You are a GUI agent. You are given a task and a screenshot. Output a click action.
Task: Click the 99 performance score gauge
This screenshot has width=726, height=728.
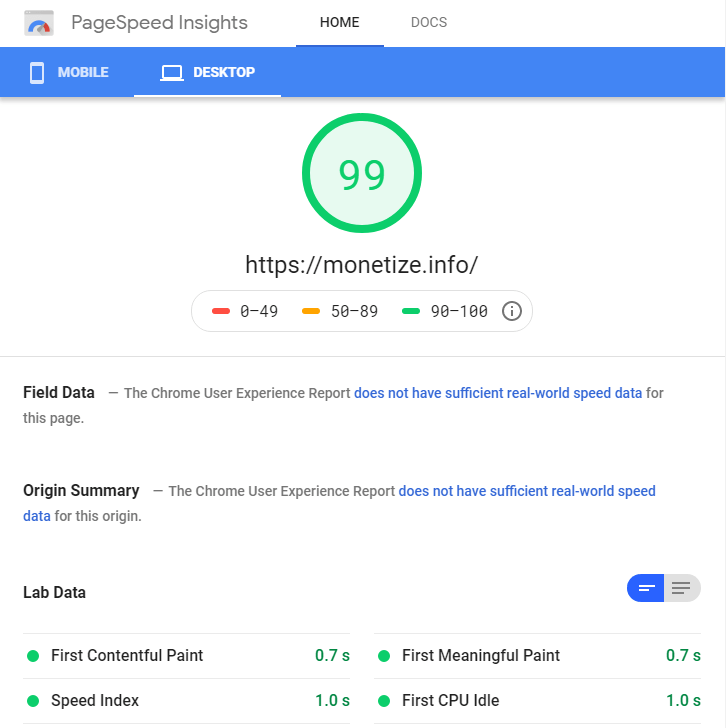(x=362, y=173)
